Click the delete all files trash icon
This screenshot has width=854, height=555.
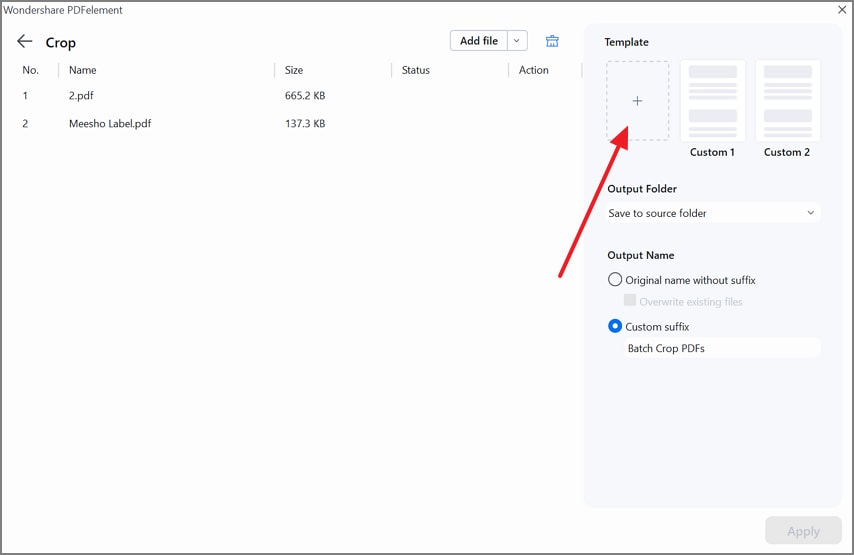[x=552, y=41]
